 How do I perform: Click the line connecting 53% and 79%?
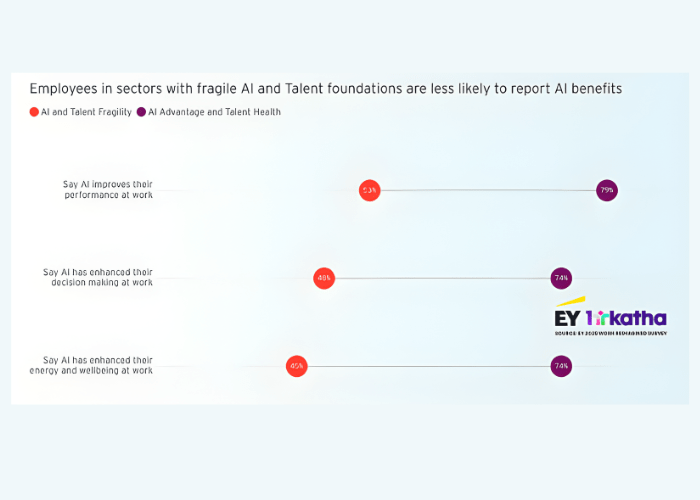(x=488, y=191)
